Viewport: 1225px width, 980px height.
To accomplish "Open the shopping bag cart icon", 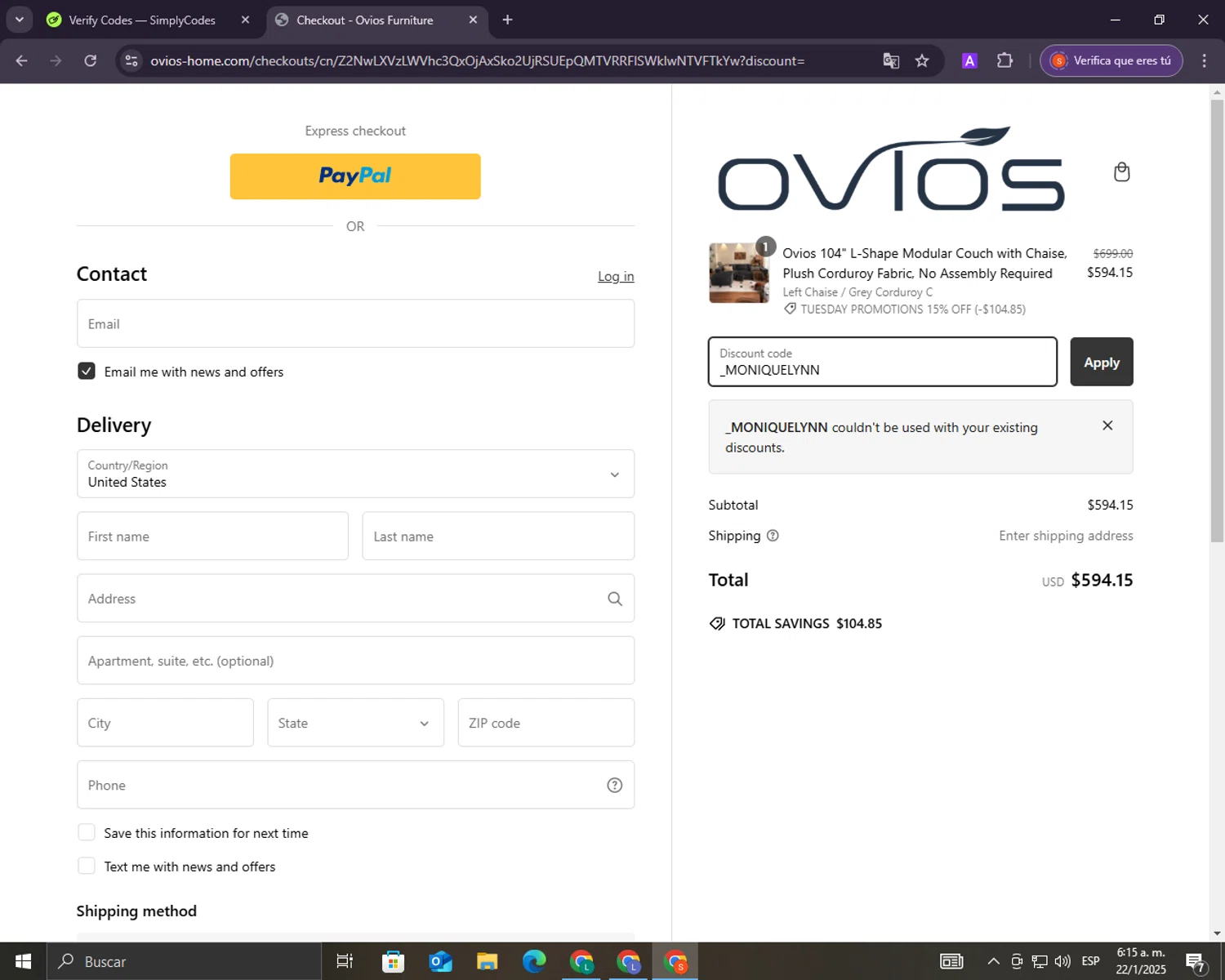I will click(x=1122, y=171).
